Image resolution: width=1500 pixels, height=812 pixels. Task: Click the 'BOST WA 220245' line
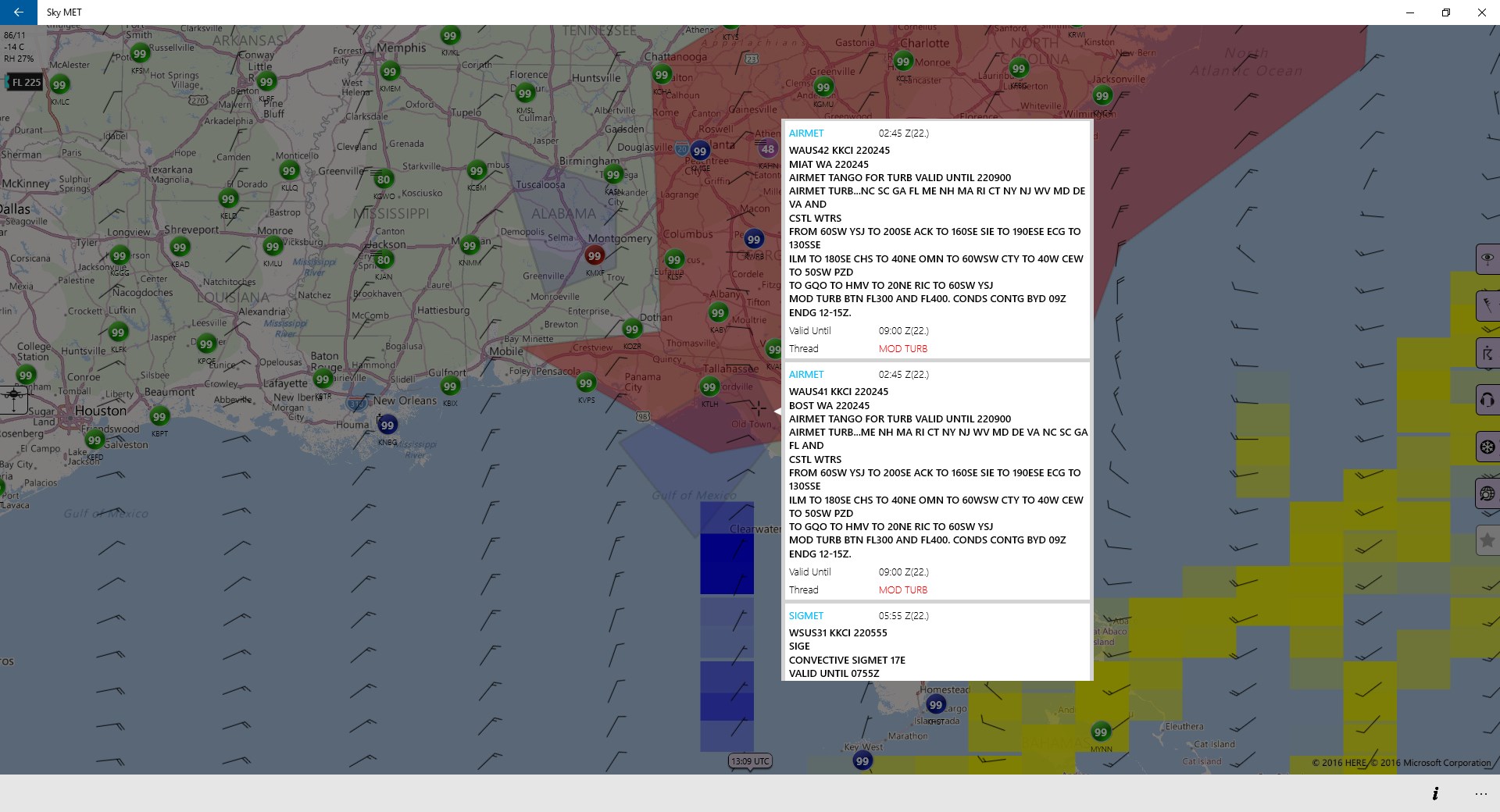(x=829, y=406)
